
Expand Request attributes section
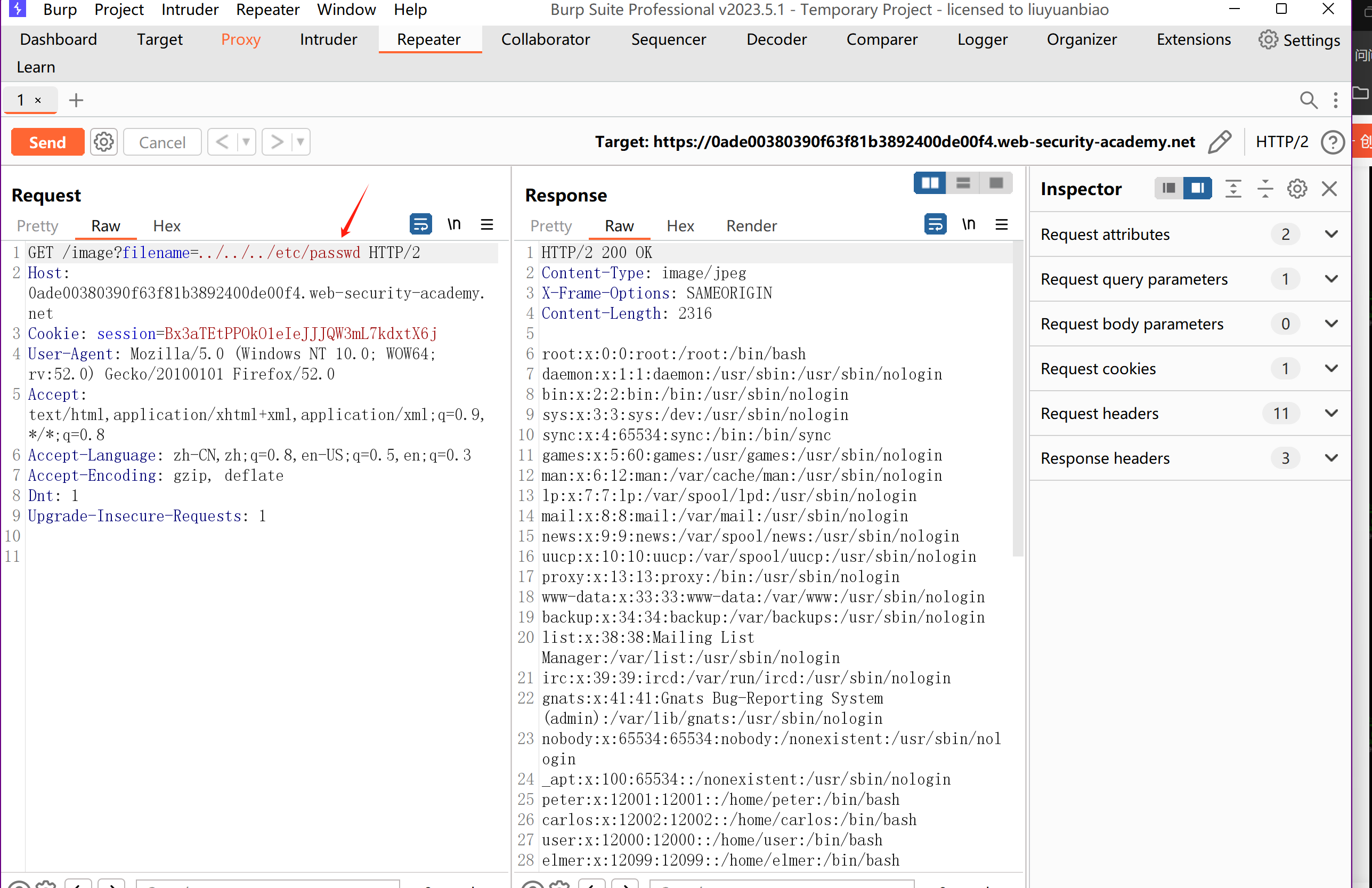coord(1330,234)
